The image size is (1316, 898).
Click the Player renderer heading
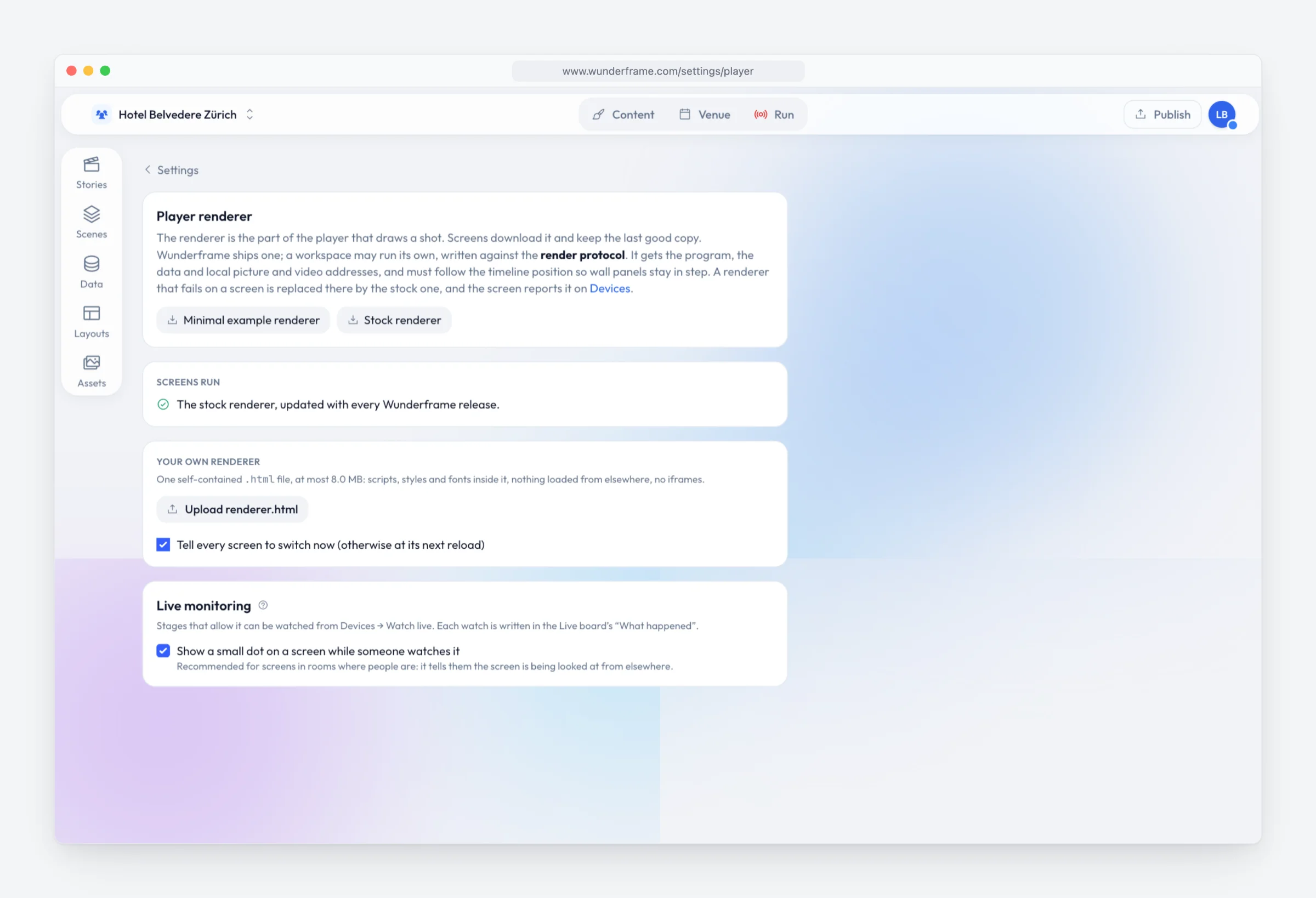tap(204, 217)
